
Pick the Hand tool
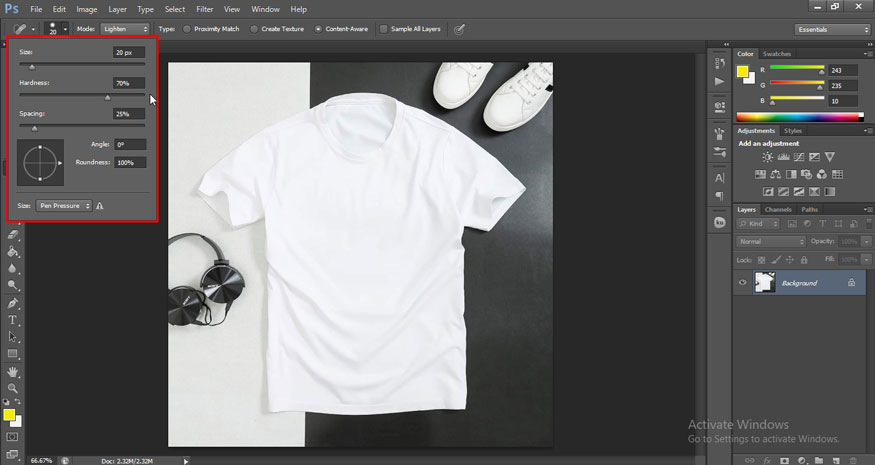point(13,371)
